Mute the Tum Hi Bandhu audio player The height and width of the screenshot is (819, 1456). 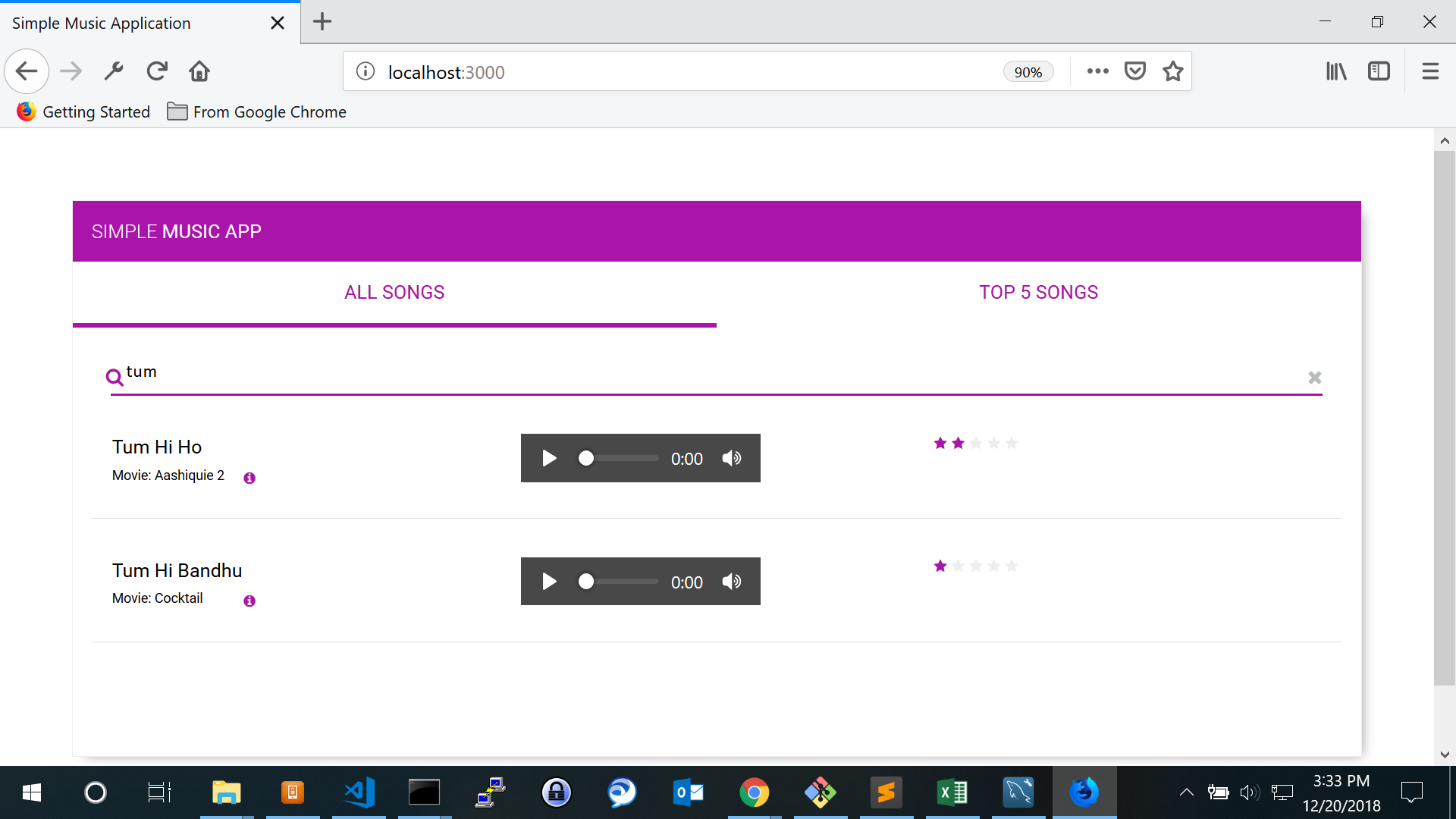pyautogui.click(x=732, y=582)
